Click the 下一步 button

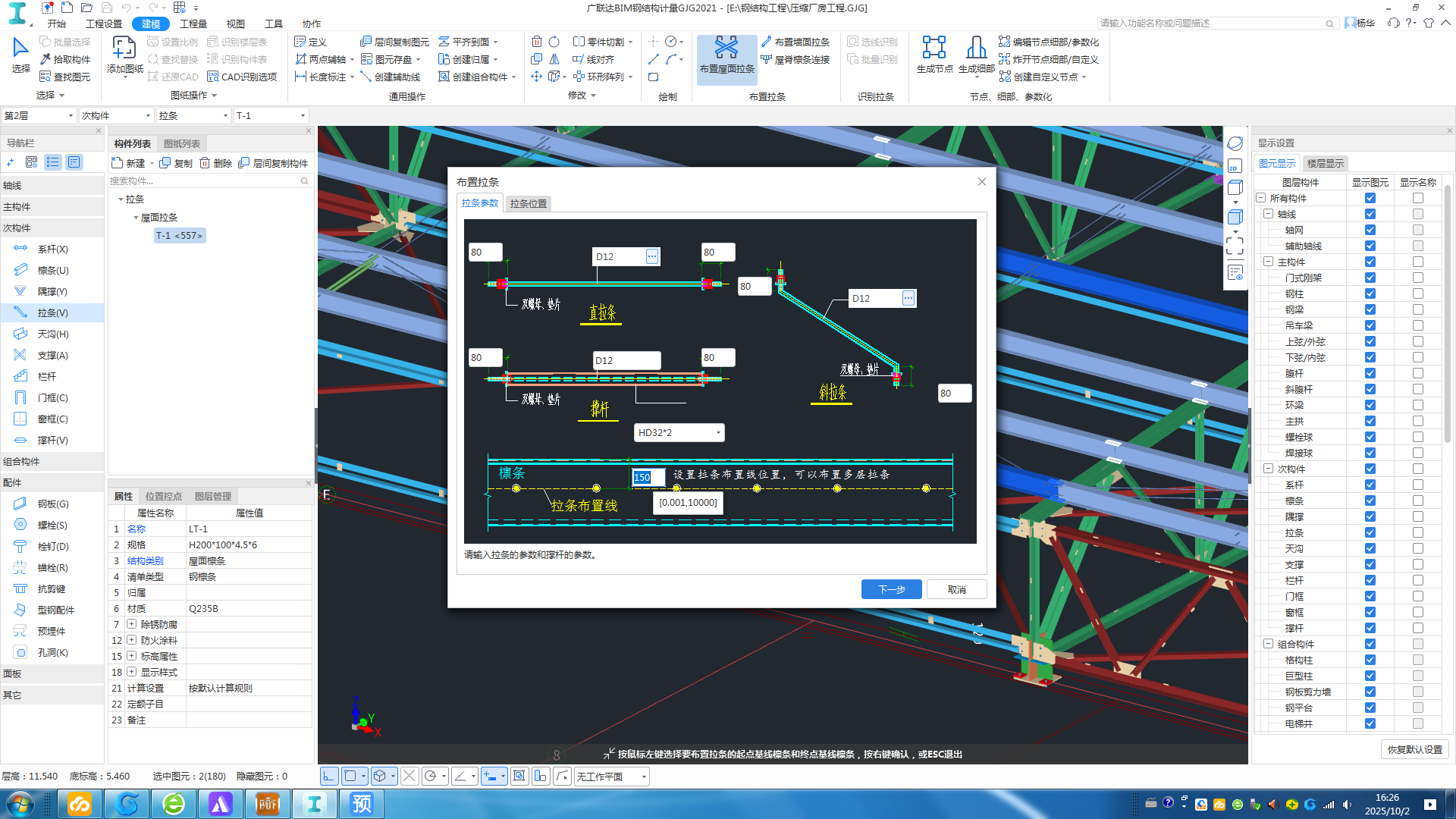(x=891, y=589)
